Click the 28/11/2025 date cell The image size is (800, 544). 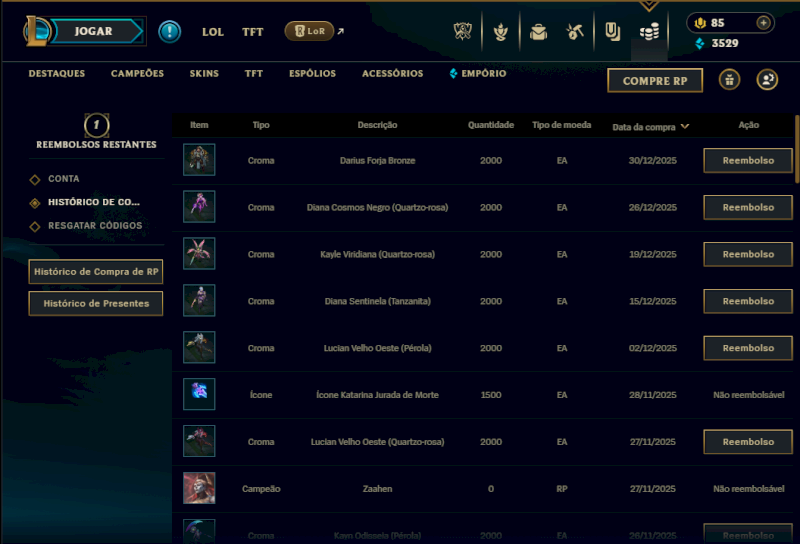tap(653, 395)
